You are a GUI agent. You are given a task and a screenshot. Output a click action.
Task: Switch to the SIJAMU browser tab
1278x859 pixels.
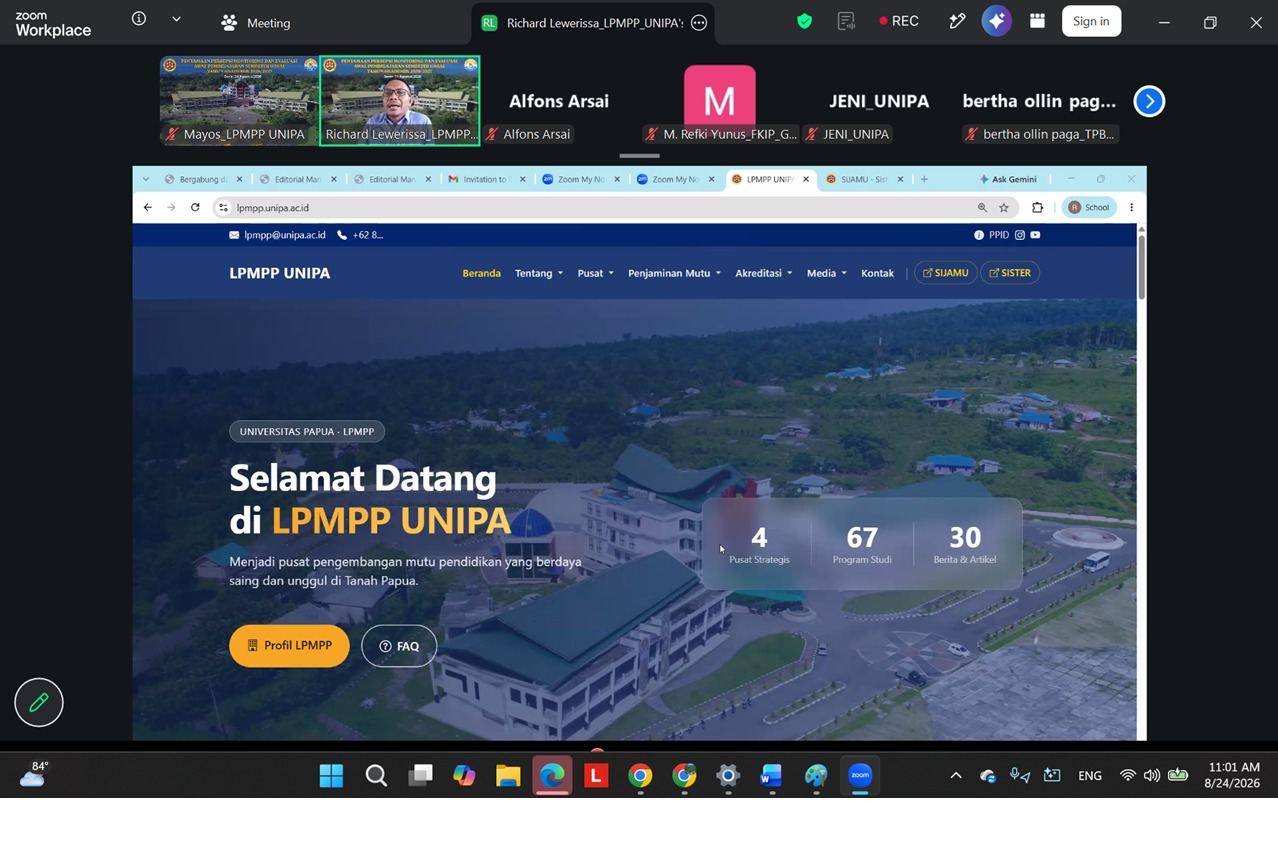863,179
